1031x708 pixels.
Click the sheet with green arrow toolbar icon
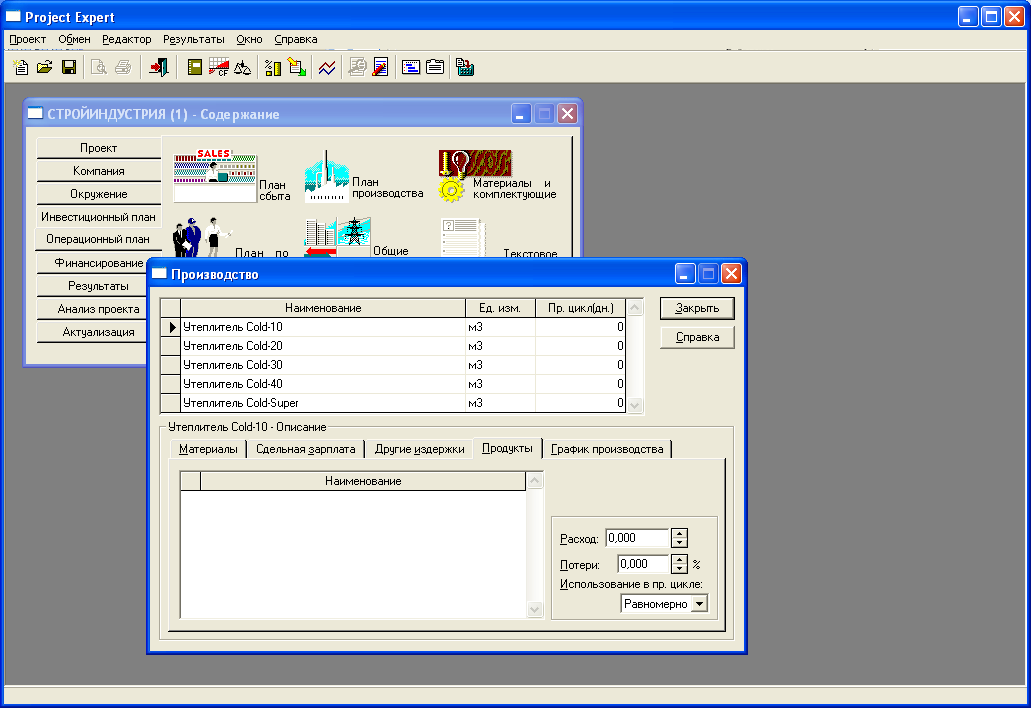tap(297, 67)
